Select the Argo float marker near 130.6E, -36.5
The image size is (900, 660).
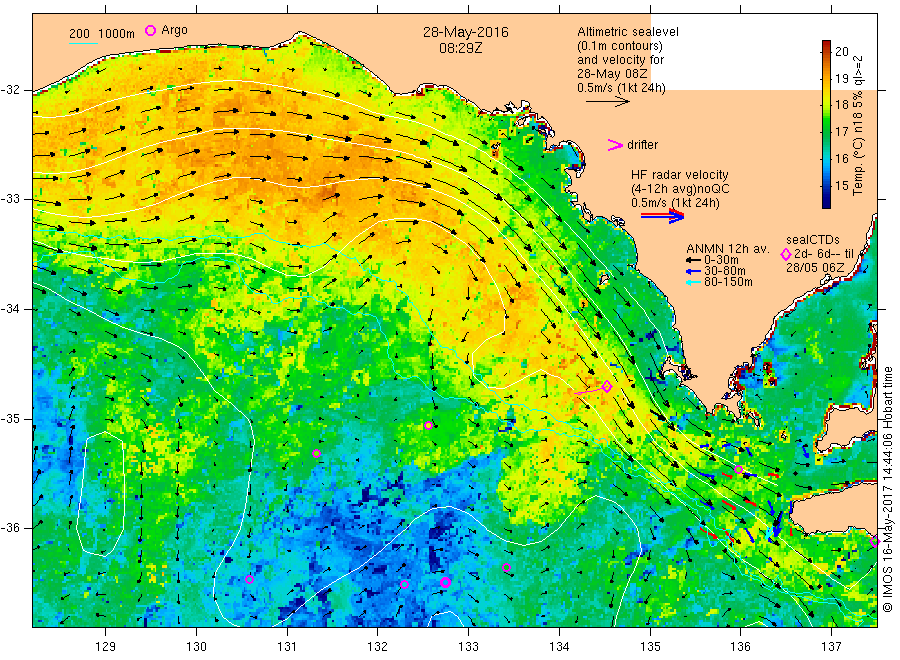click(249, 580)
